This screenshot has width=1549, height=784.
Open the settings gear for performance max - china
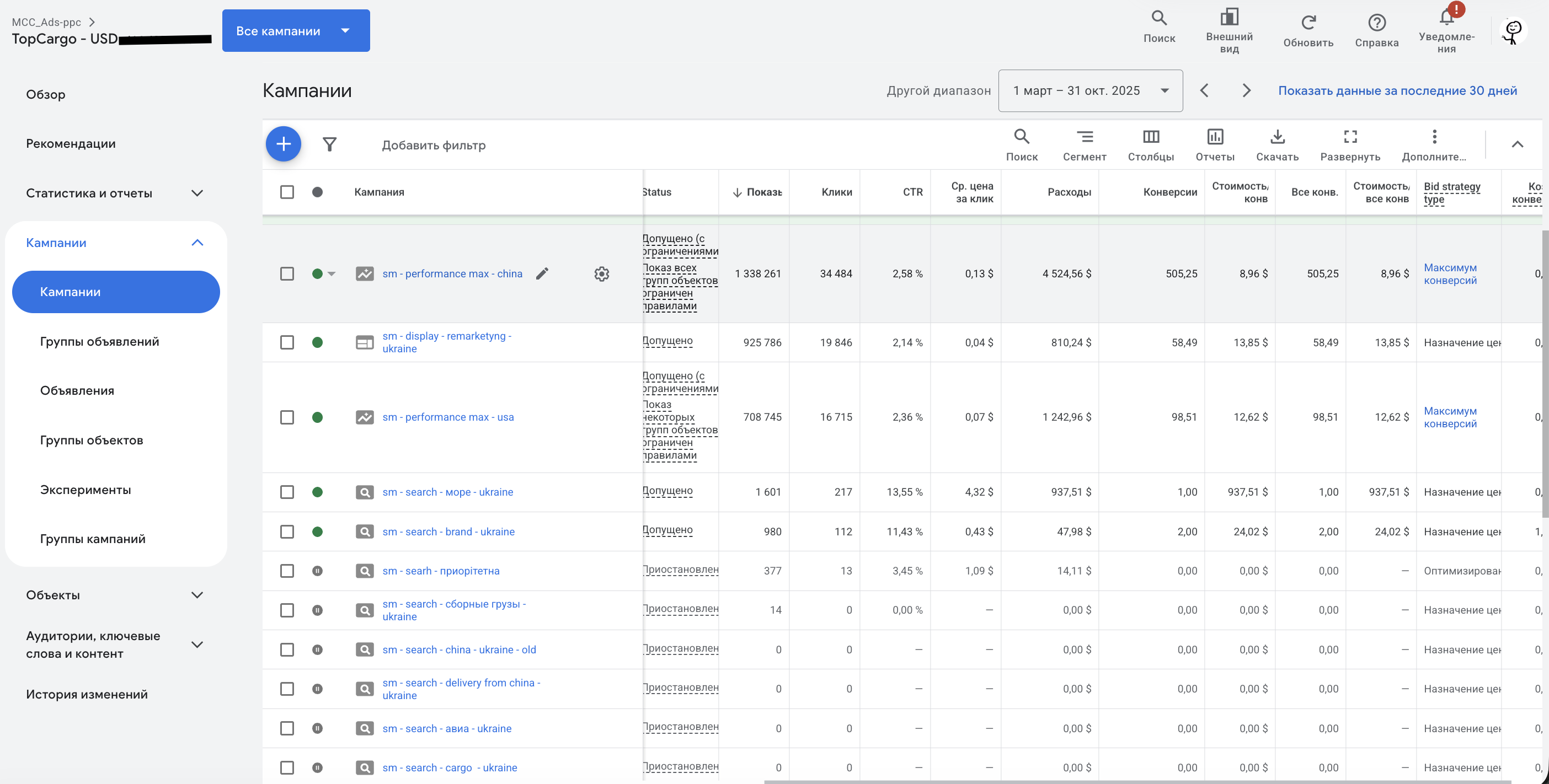click(x=601, y=273)
